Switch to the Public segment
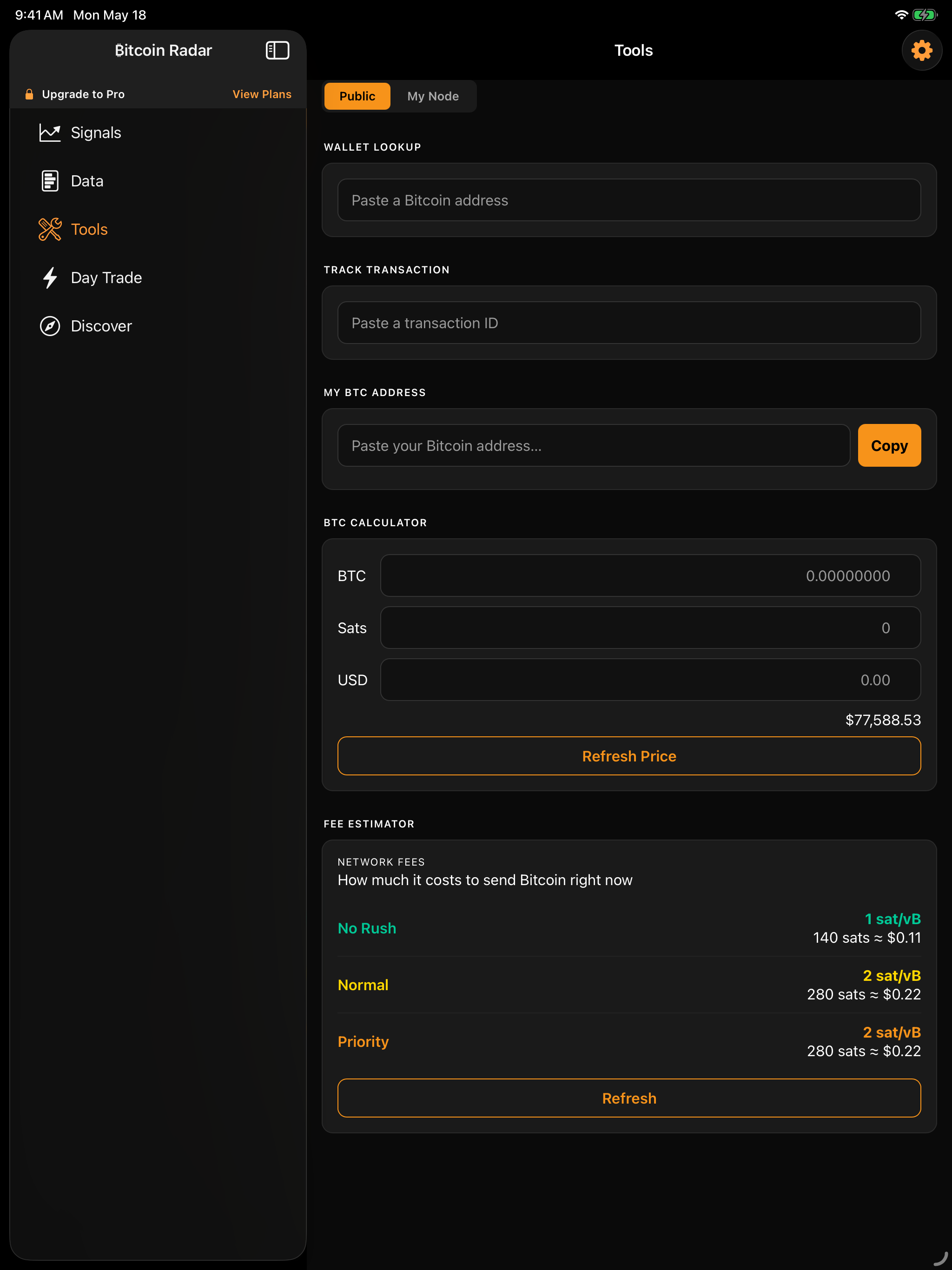The image size is (952, 1270). pos(357,96)
